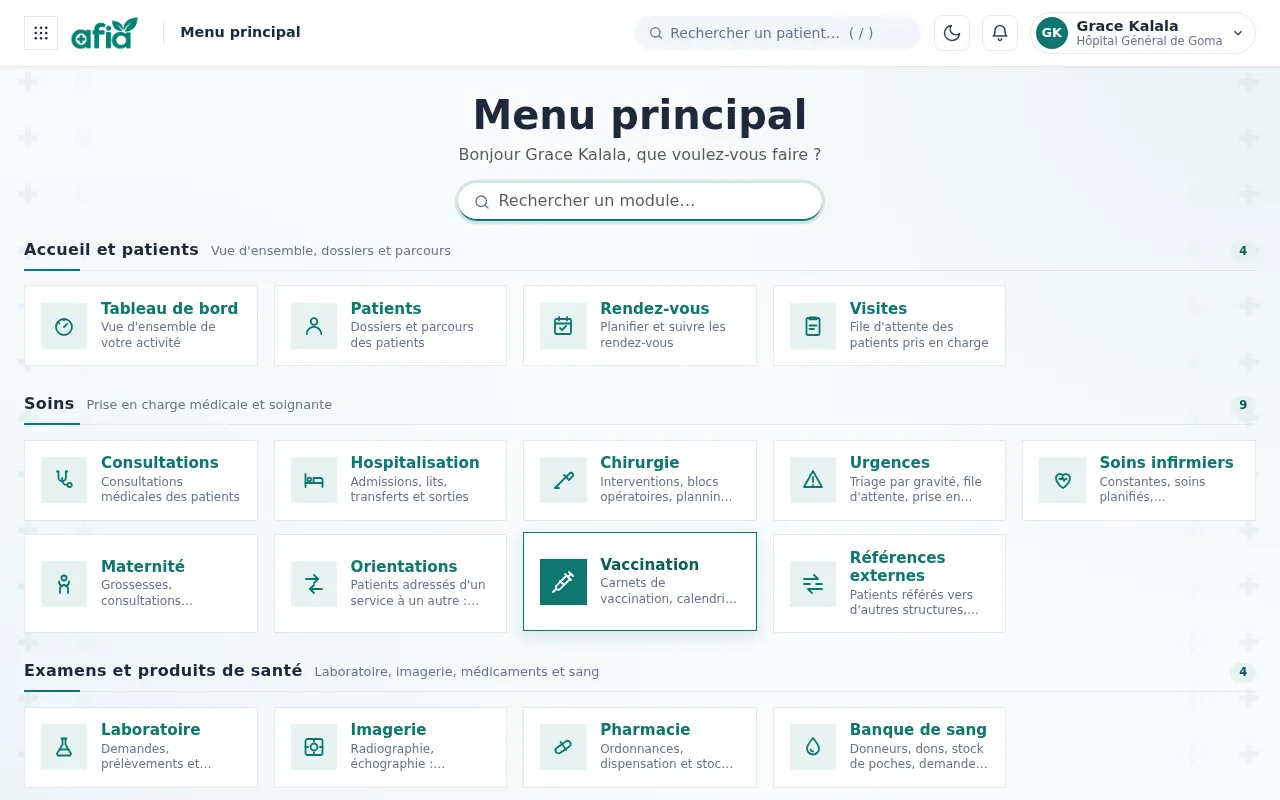Click the Patients person icon
1280x800 pixels.
pos(314,326)
